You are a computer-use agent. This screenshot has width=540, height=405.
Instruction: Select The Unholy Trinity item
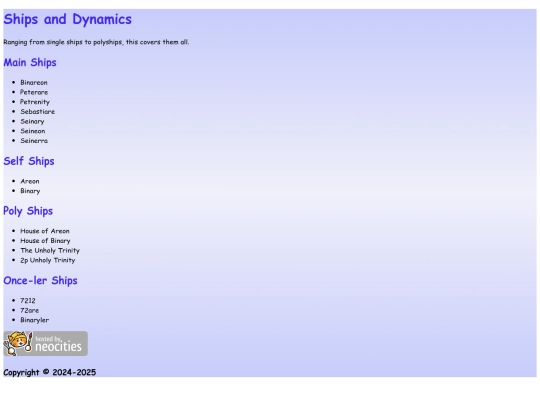click(x=50, y=250)
